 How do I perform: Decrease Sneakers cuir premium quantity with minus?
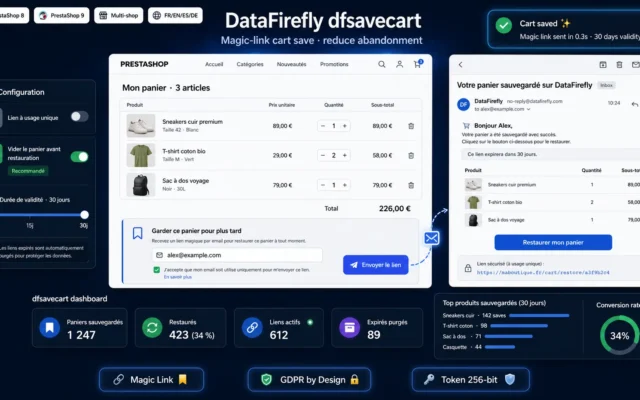(x=323, y=126)
